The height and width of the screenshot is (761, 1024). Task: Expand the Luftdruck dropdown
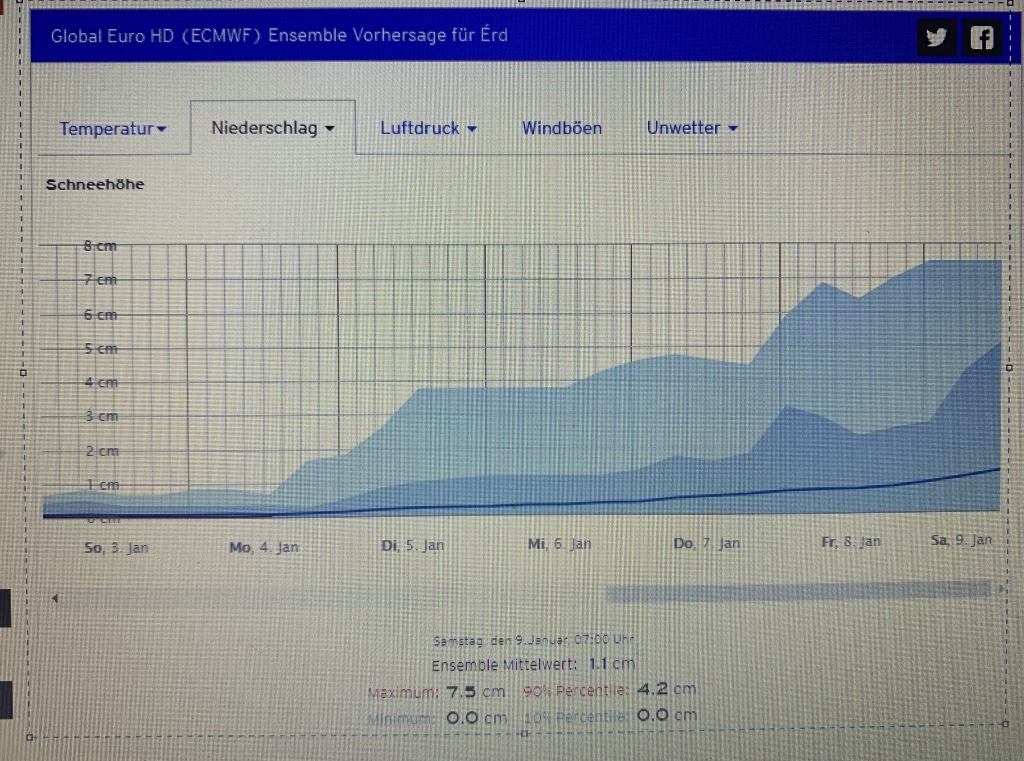[428, 128]
